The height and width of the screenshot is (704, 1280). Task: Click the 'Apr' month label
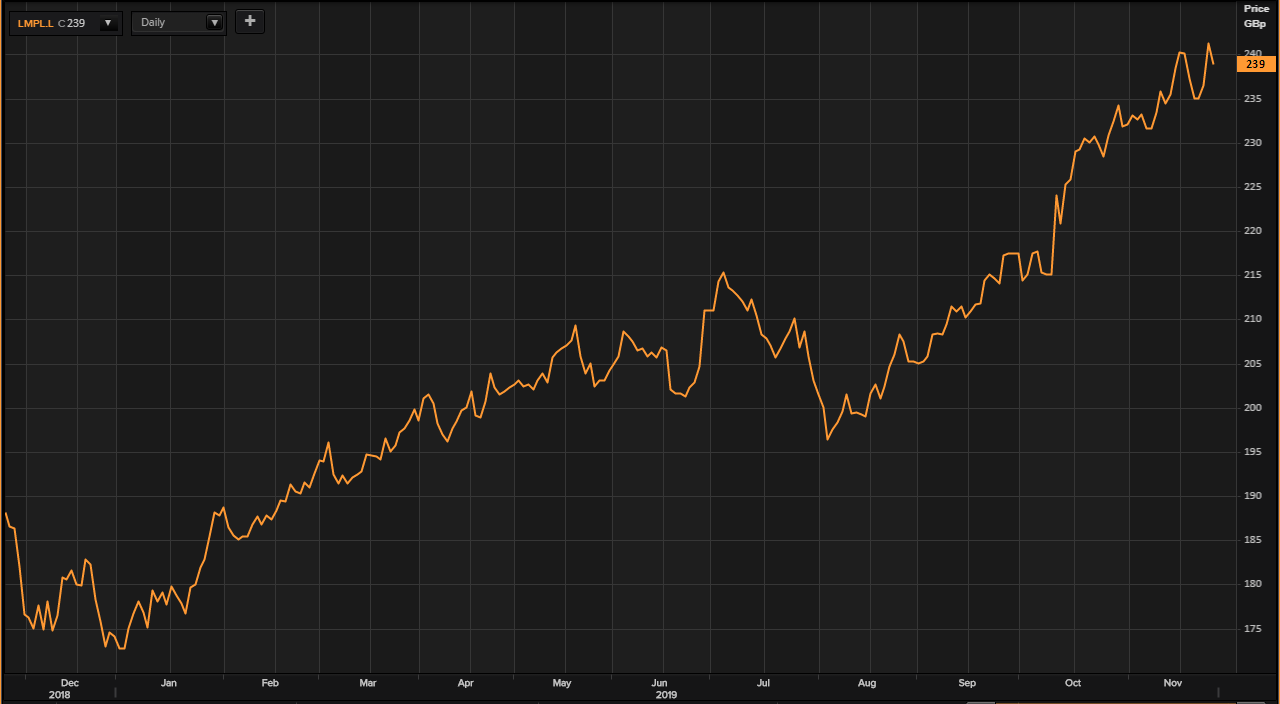pyautogui.click(x=465, y=683)
